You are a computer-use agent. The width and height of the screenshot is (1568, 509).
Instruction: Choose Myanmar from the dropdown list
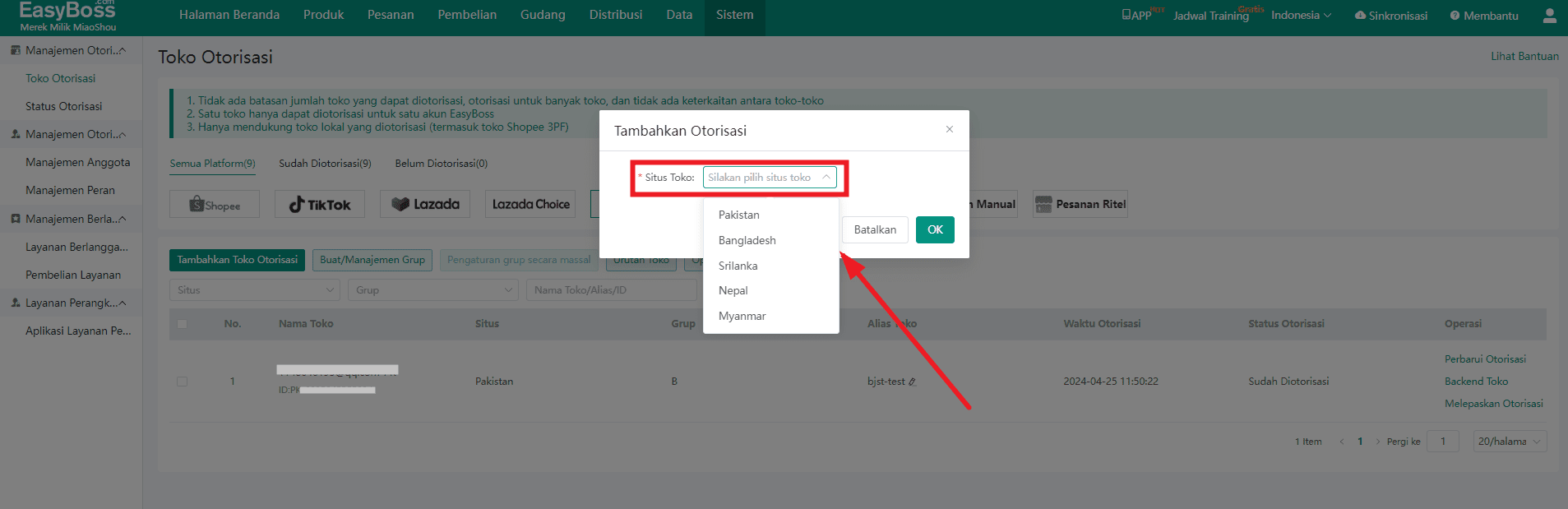pyautogui.click(x=771, y=316)
